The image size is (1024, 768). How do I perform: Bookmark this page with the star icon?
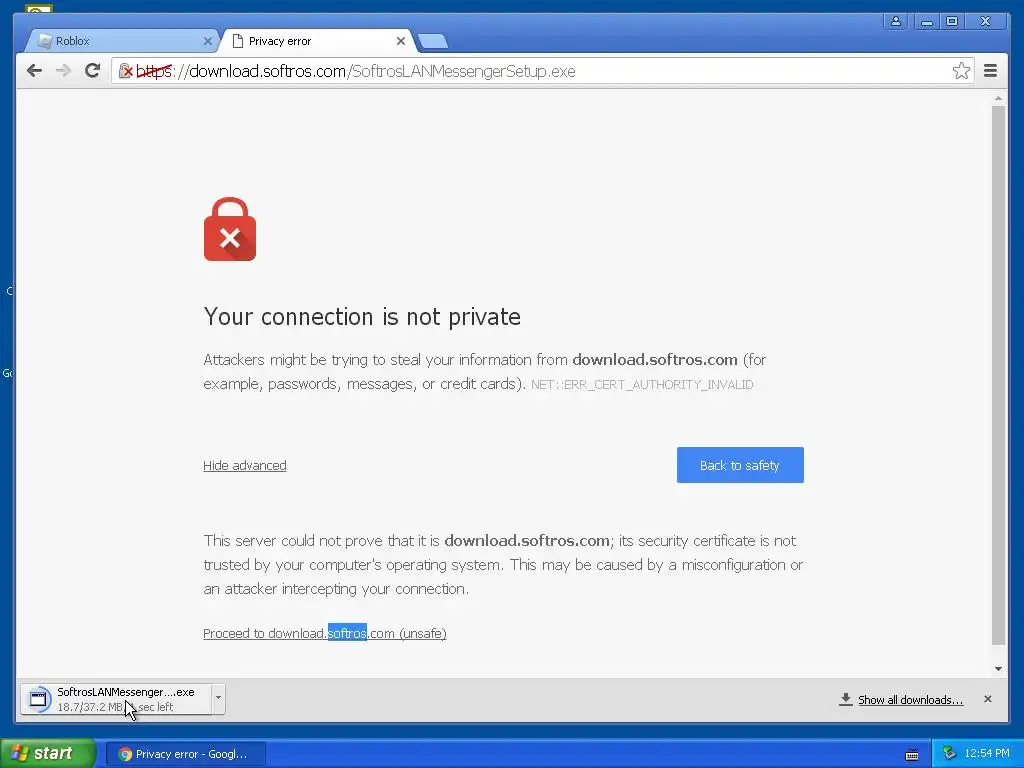coord(961,71)
